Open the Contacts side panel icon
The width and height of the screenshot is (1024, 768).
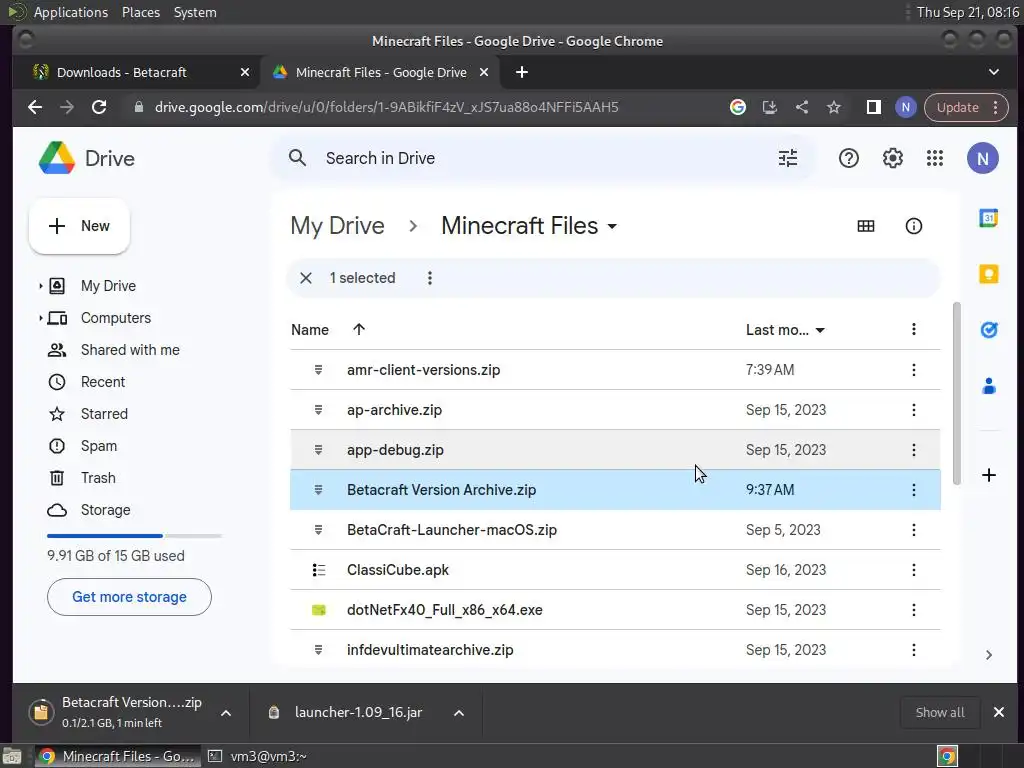(989, 386)
